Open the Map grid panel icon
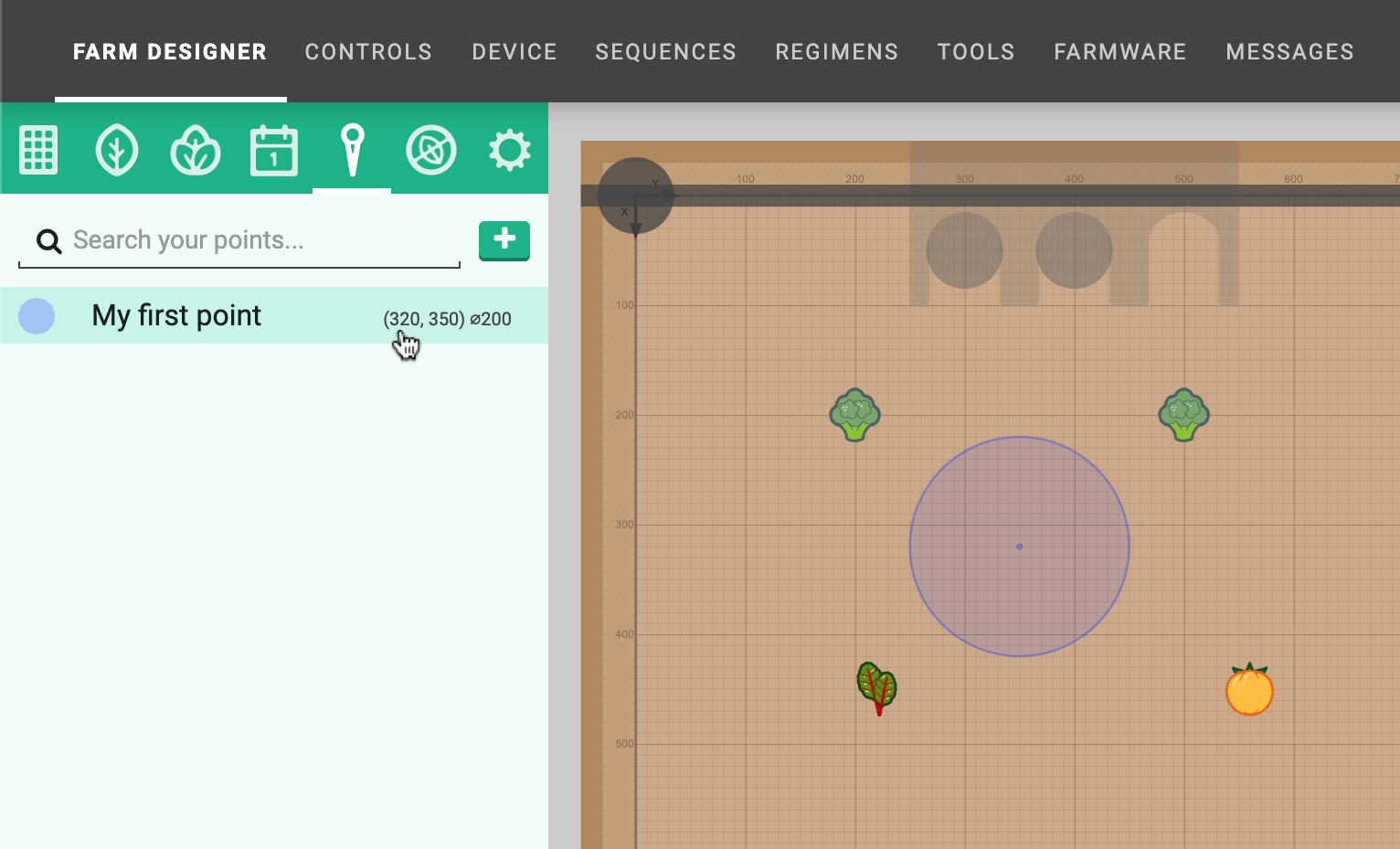 coord(38,150)
